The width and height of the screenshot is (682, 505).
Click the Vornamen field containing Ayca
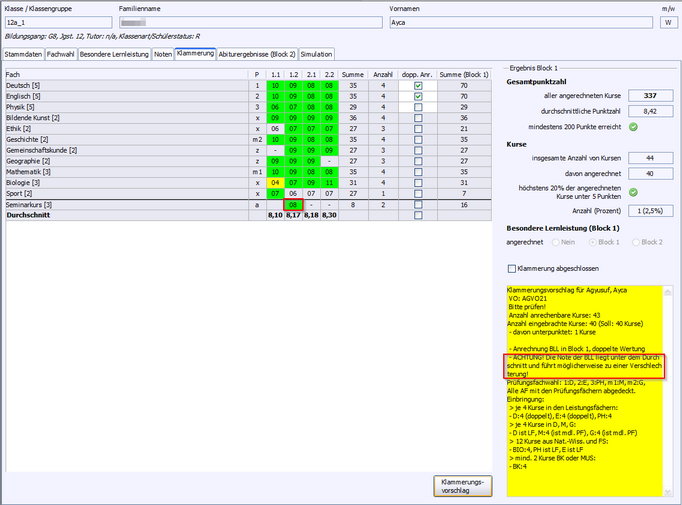point(518,21)
